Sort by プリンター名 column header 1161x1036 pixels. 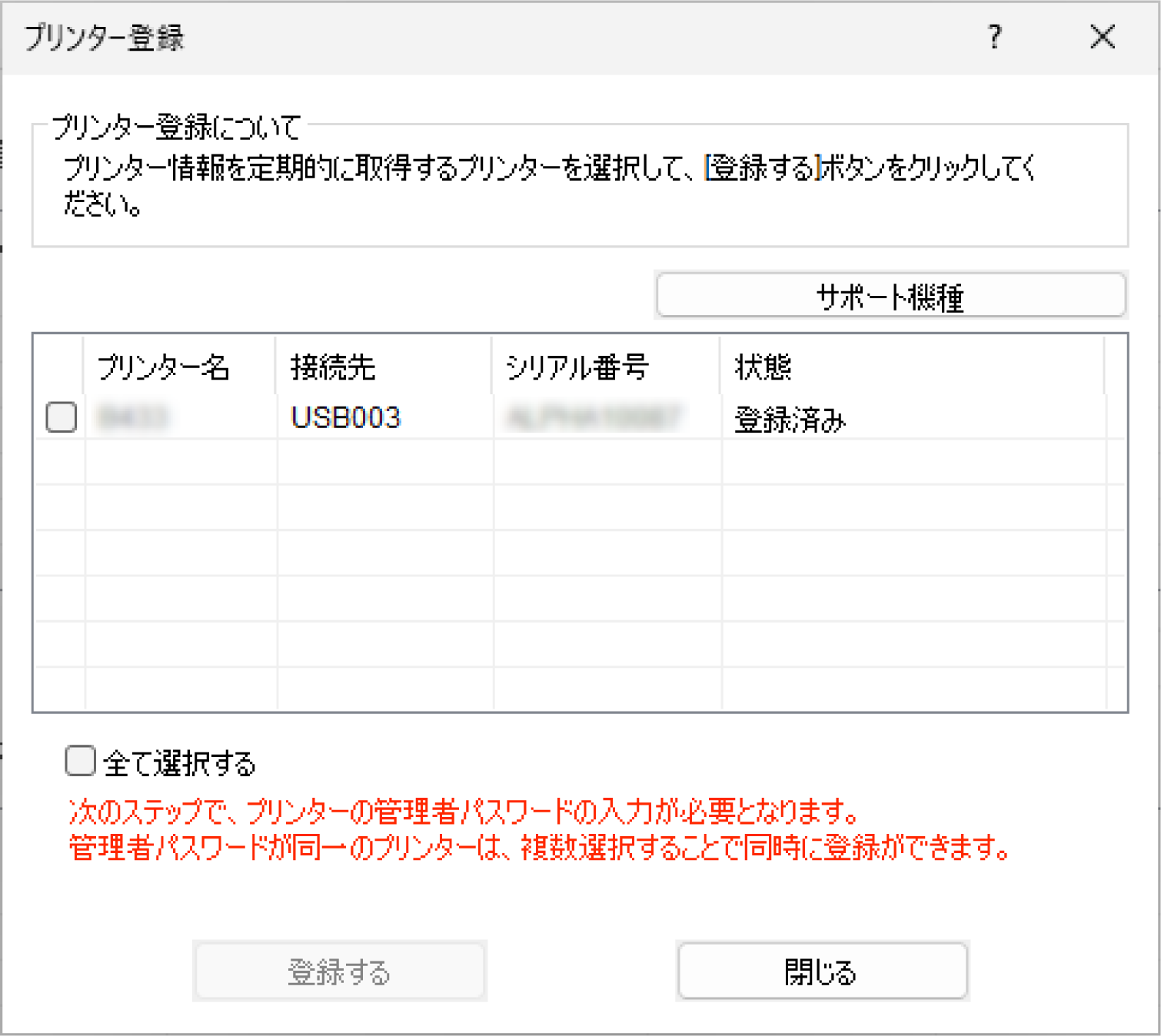(x=163, y=367)
